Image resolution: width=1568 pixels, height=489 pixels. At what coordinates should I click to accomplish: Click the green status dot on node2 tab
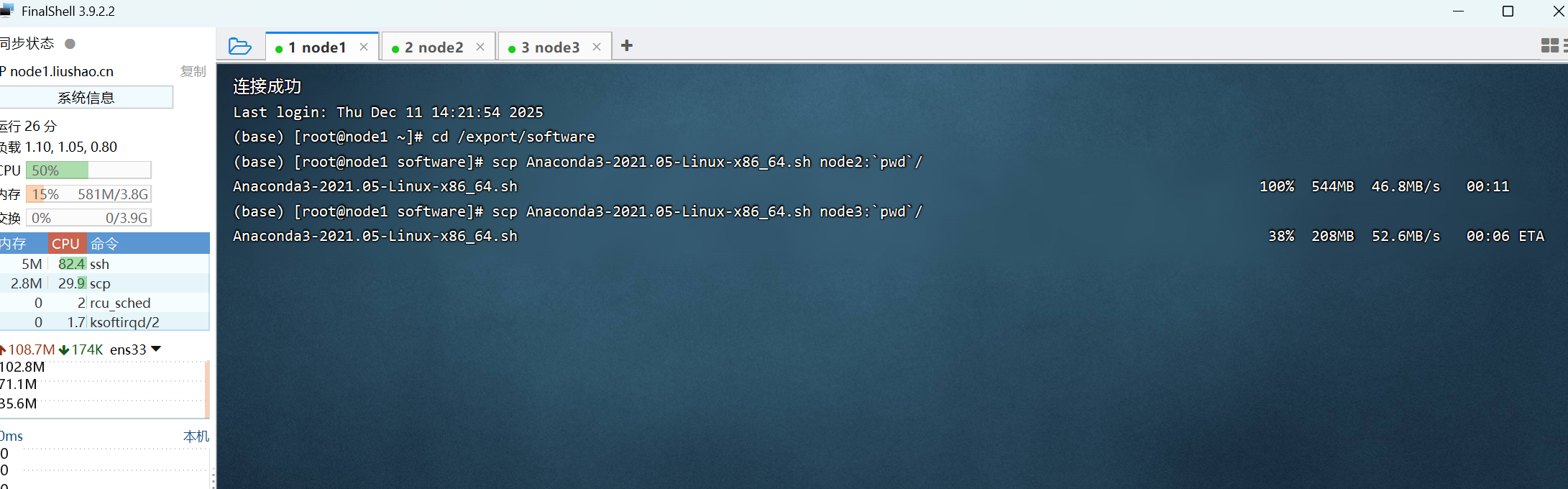(x=395, y=49)
